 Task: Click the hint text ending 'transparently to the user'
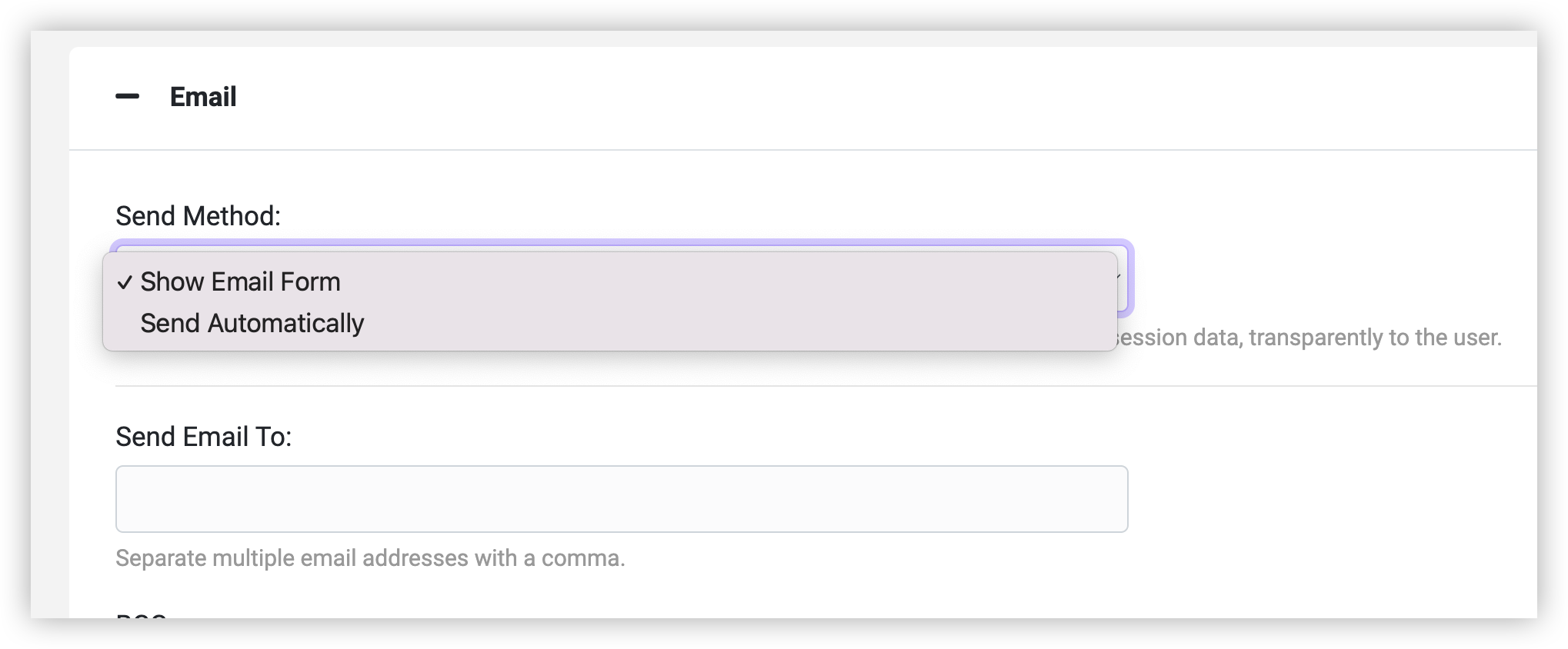(x=1309, y=338)
